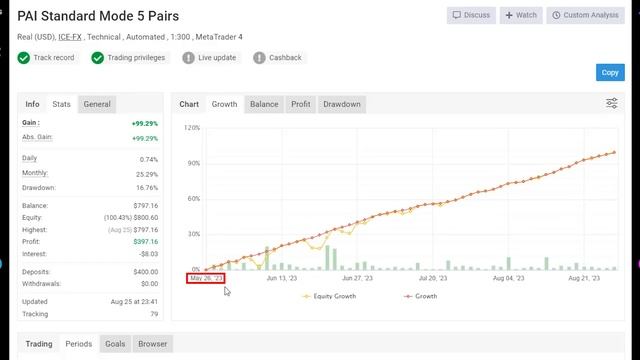Switch to the Stats tab

tap(61, 104)
